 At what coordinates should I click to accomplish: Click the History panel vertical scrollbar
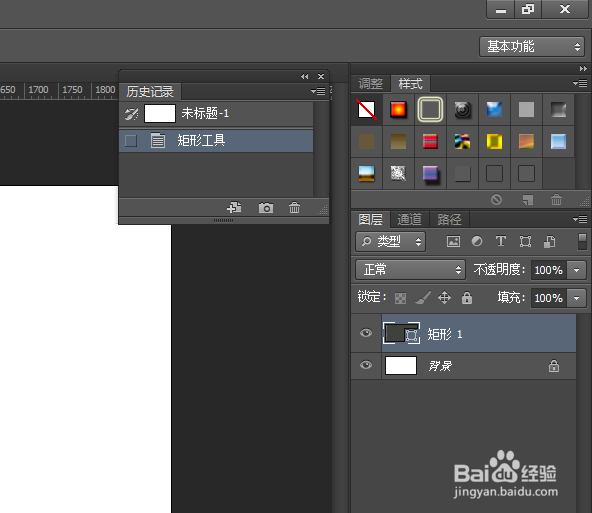pos(321,149)
